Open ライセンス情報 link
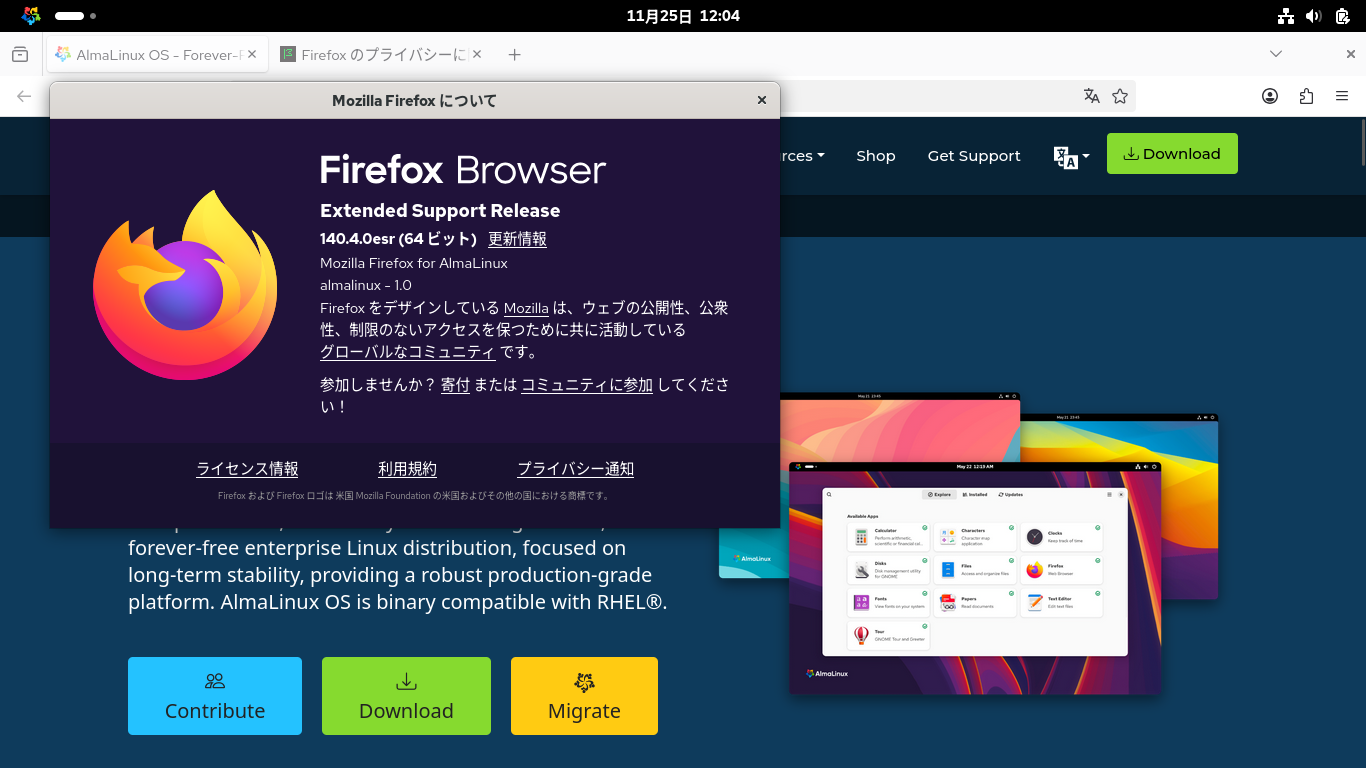 pos(247,469)
